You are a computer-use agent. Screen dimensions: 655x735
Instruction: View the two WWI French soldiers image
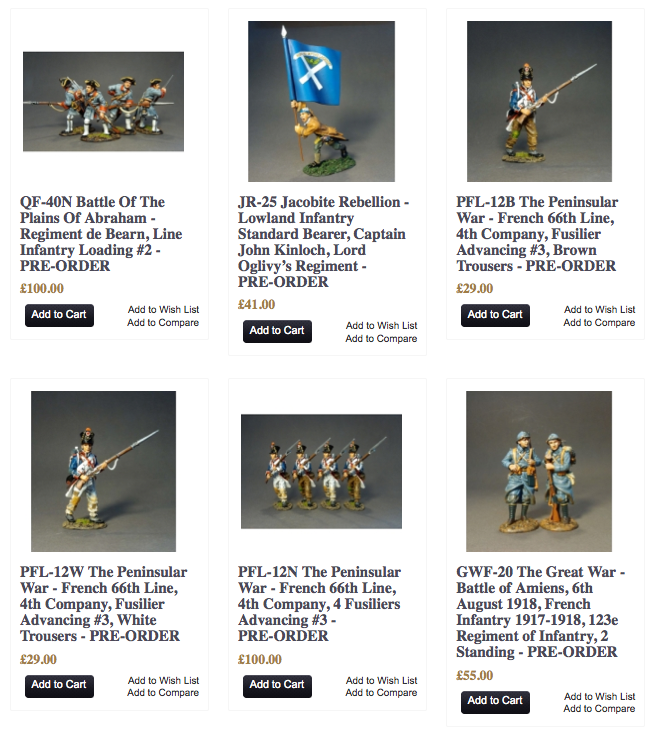click(x=539, y=471)
